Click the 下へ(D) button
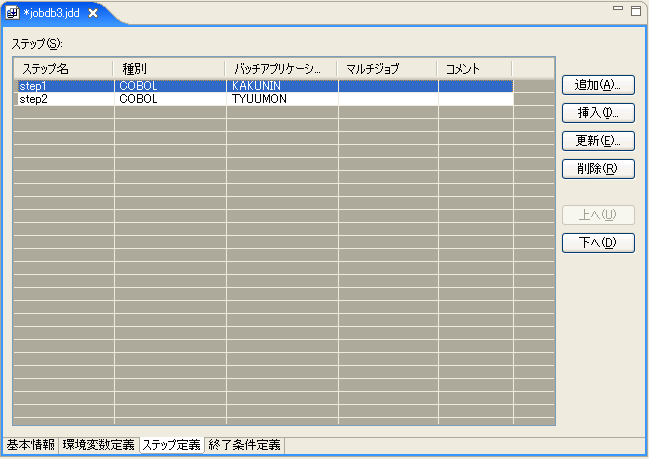 (598, 243)
